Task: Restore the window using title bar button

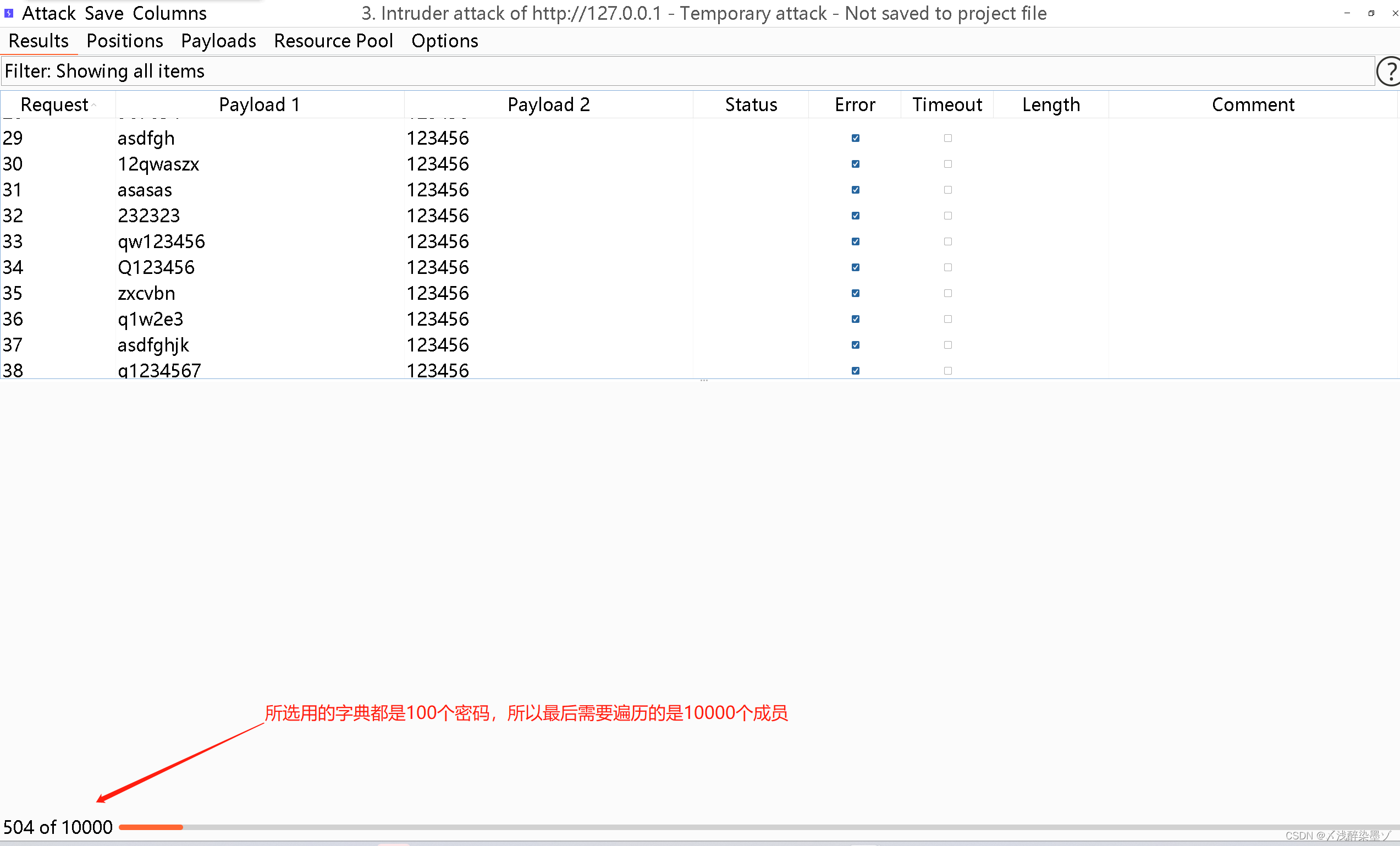Action: [x=1371, y=13]
